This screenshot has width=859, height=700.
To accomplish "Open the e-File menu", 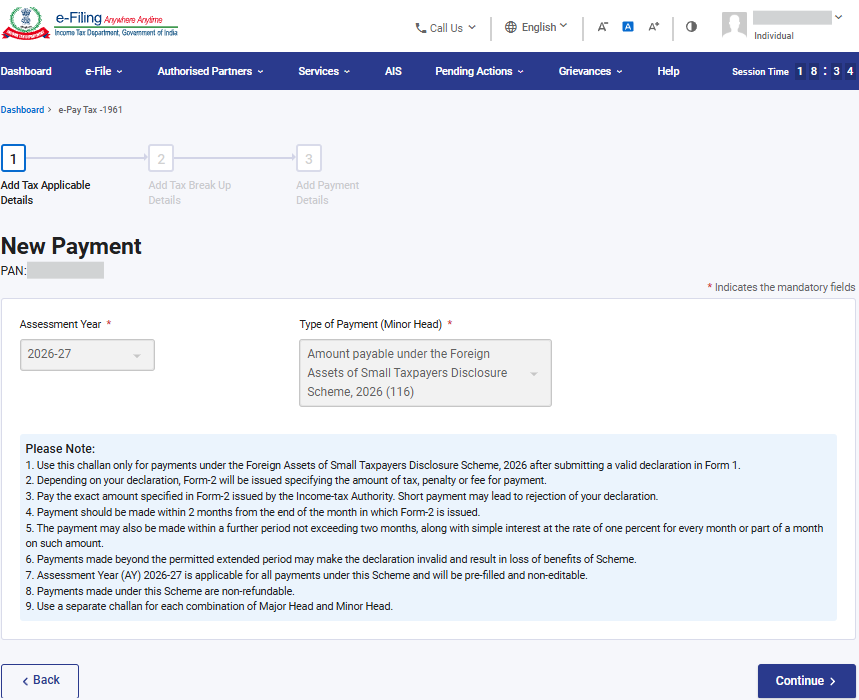I will click(104, 71).
